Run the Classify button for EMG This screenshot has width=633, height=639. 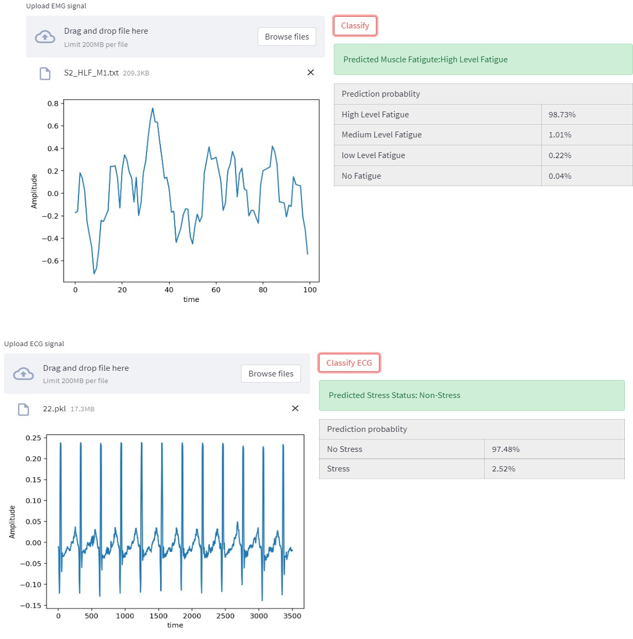click(x=355, y=25)
